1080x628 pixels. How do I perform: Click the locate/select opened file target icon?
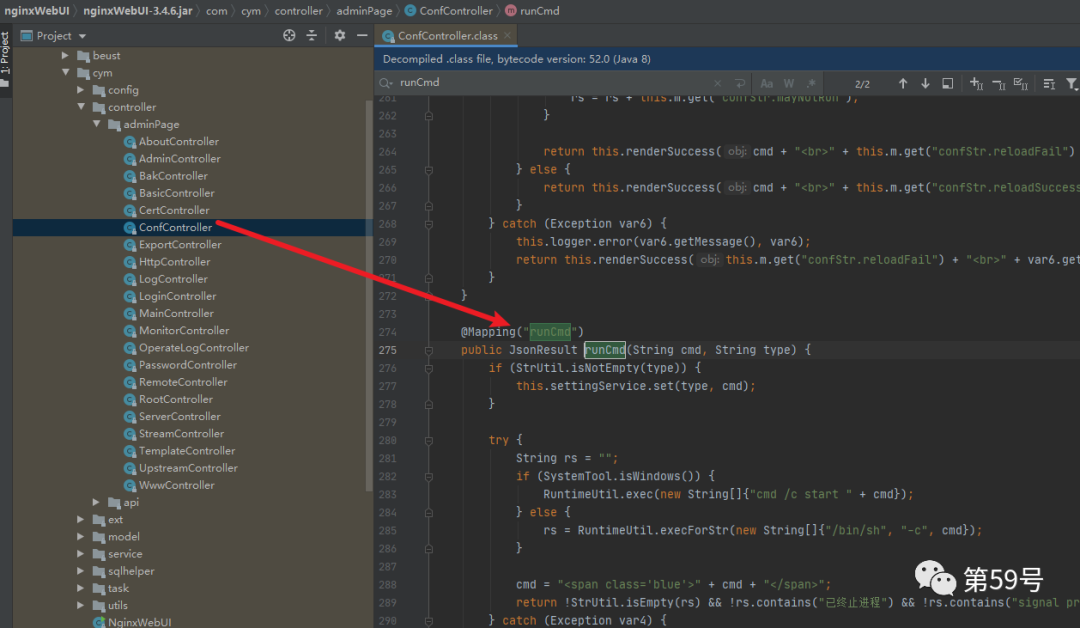click(x=289, y=35)
